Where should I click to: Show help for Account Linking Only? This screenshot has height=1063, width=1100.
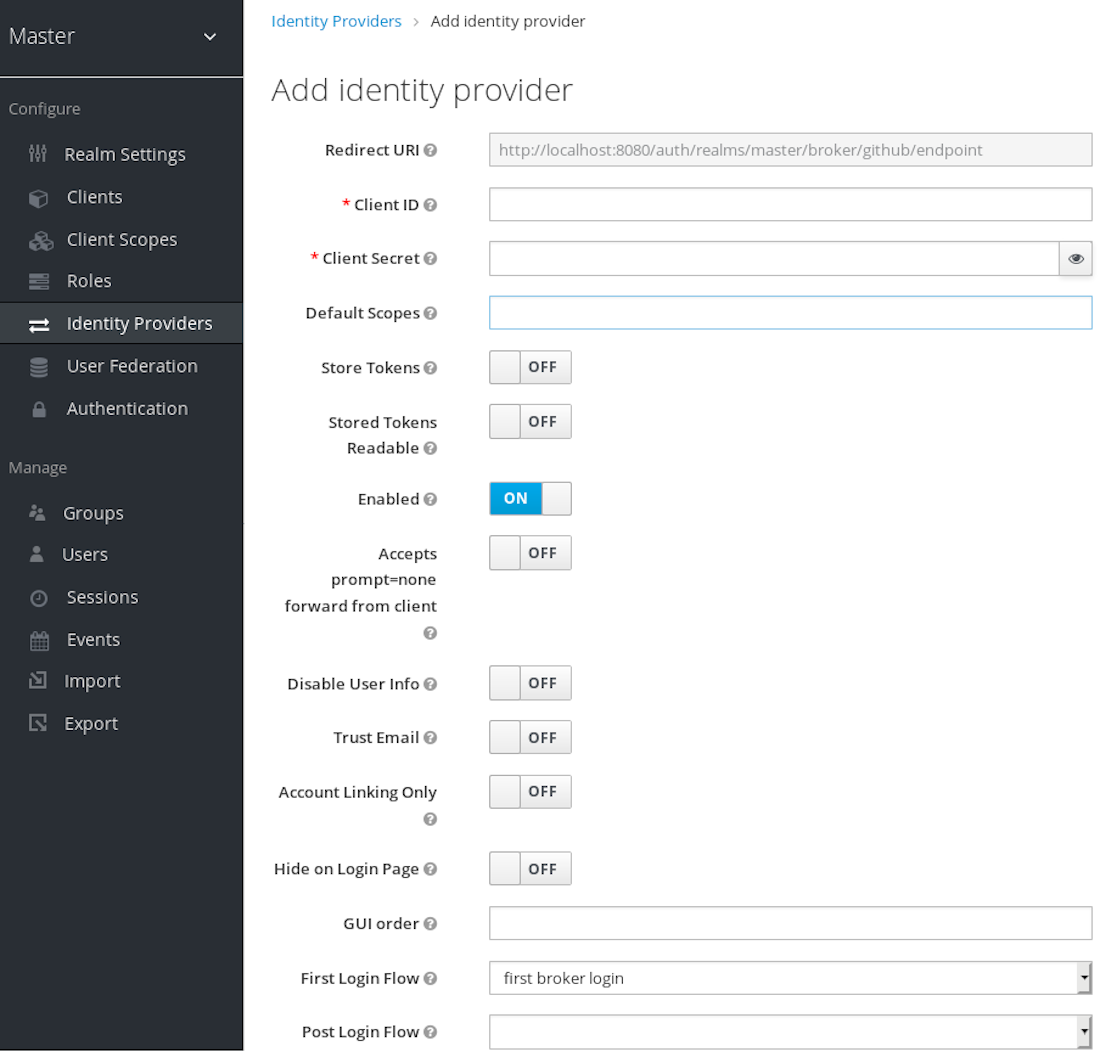pyautogui.click(x=430, y=820)
